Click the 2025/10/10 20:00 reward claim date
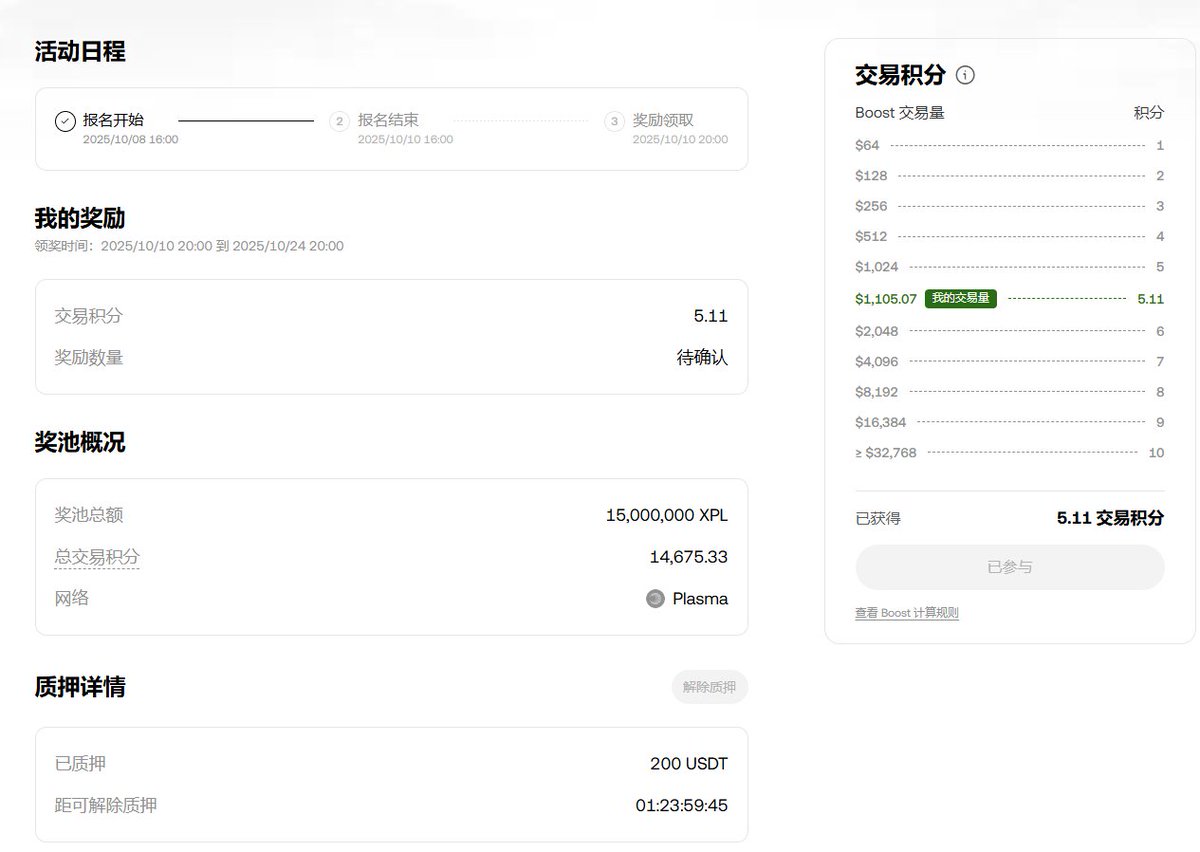 (x=680, y=140)
